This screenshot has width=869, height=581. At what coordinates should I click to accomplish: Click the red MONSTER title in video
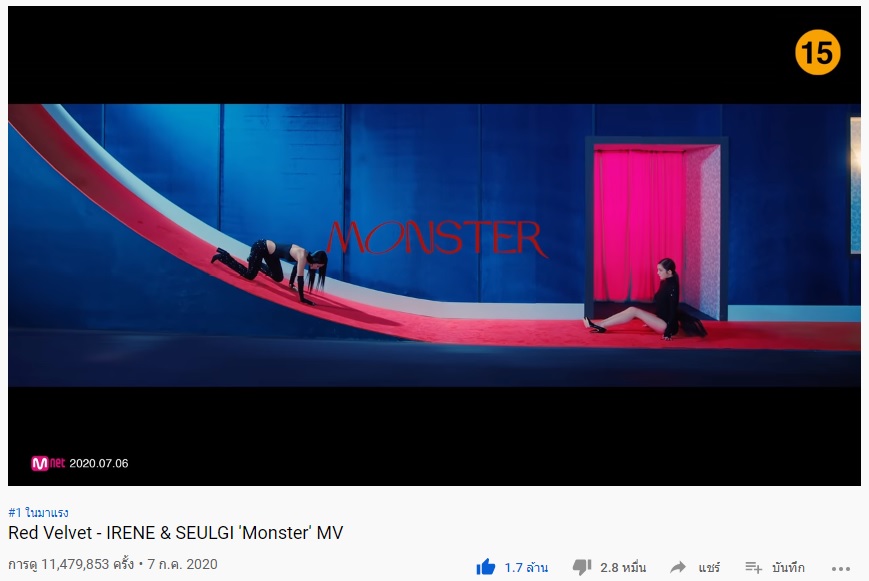tap(437, 238)
